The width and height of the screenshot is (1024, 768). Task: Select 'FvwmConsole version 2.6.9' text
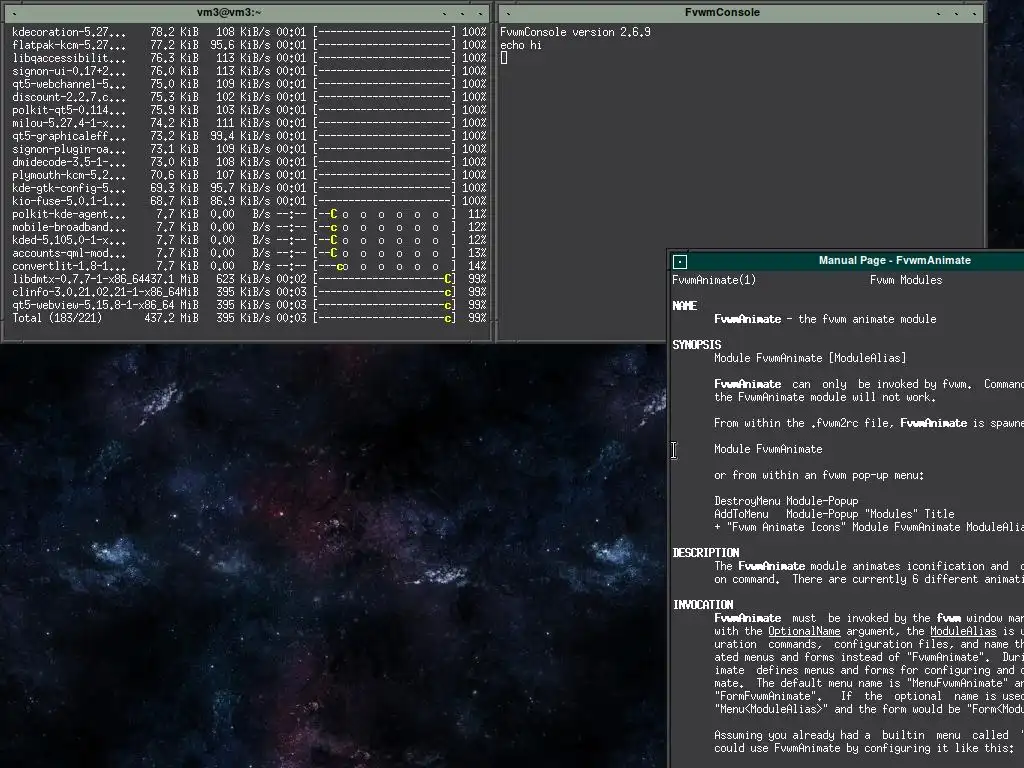point(575,32)
